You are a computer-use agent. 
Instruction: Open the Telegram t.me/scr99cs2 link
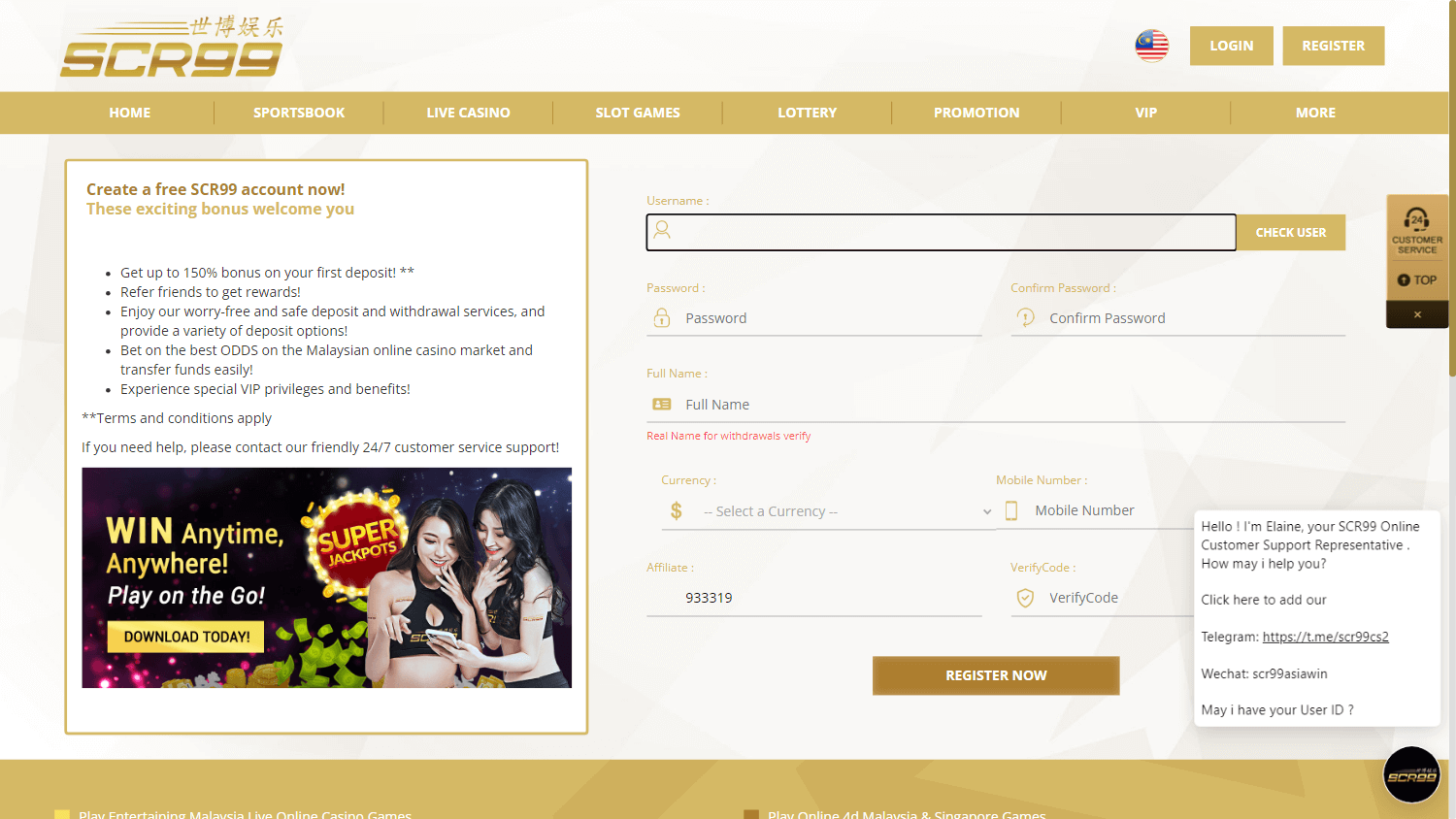(1326, 637)
